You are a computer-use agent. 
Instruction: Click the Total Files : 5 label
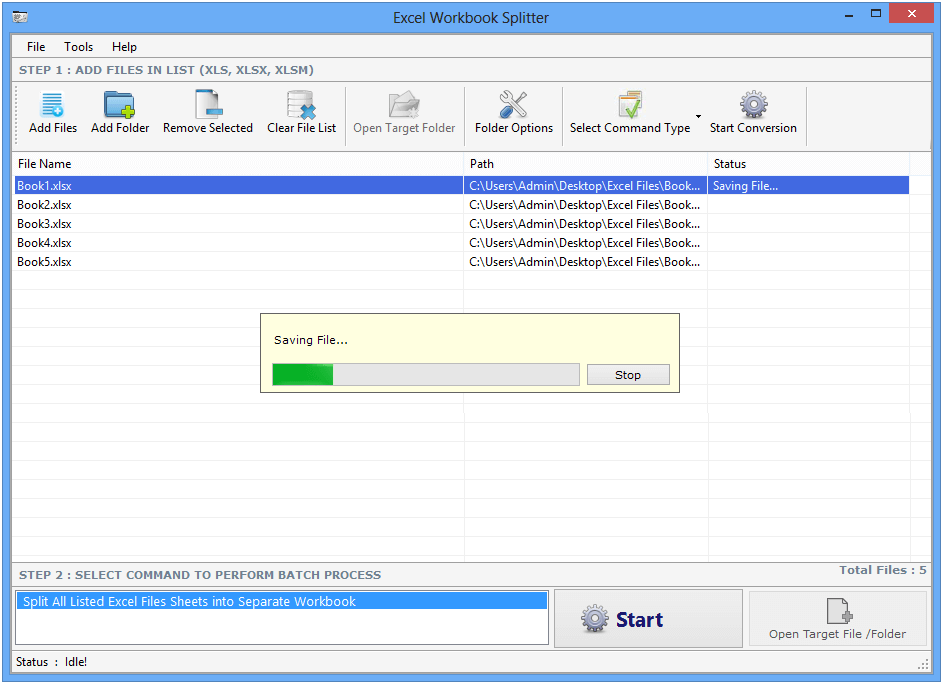click(882, 570)
